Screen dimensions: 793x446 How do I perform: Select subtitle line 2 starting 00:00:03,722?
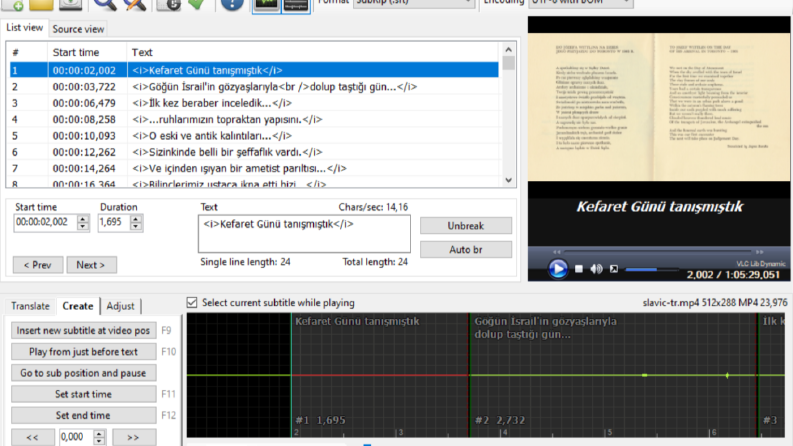point(254,86)
